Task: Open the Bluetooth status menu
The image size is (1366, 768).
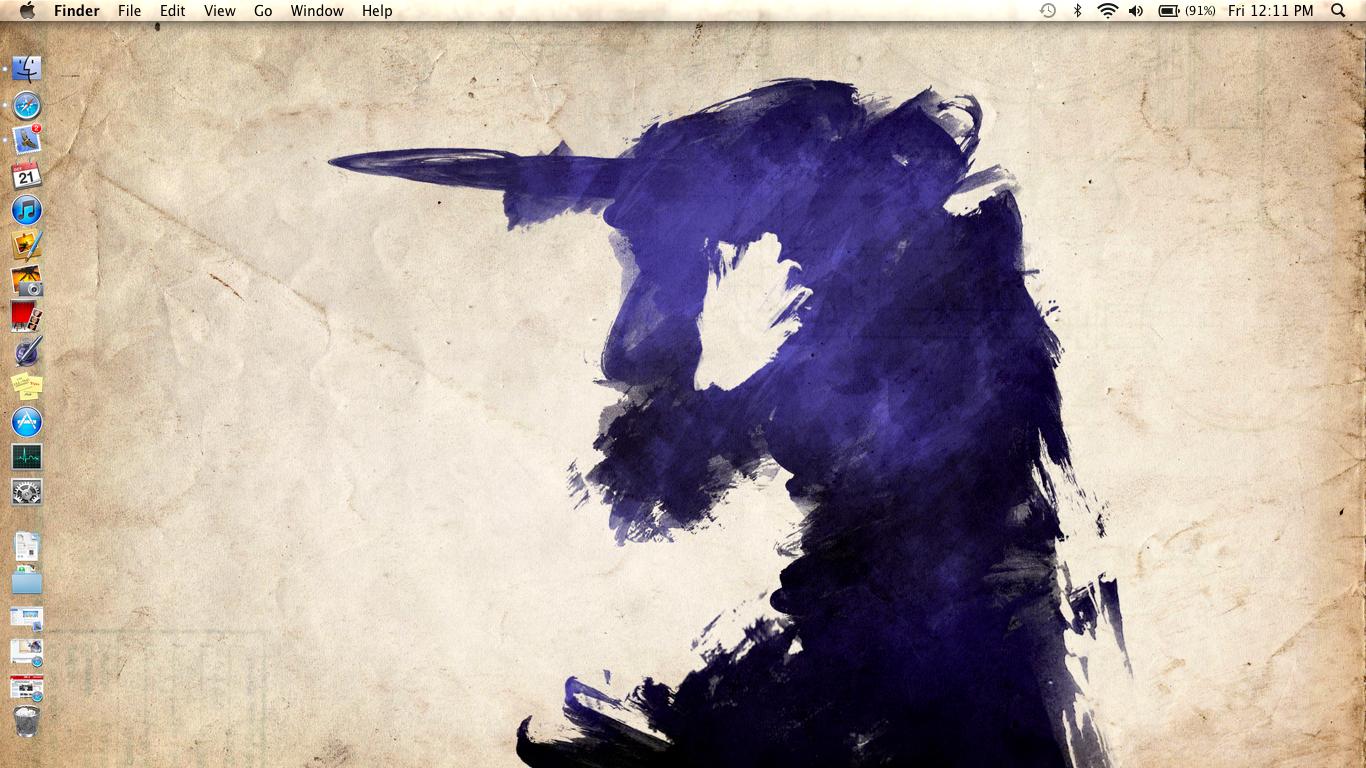Action: pos(1077,11)
